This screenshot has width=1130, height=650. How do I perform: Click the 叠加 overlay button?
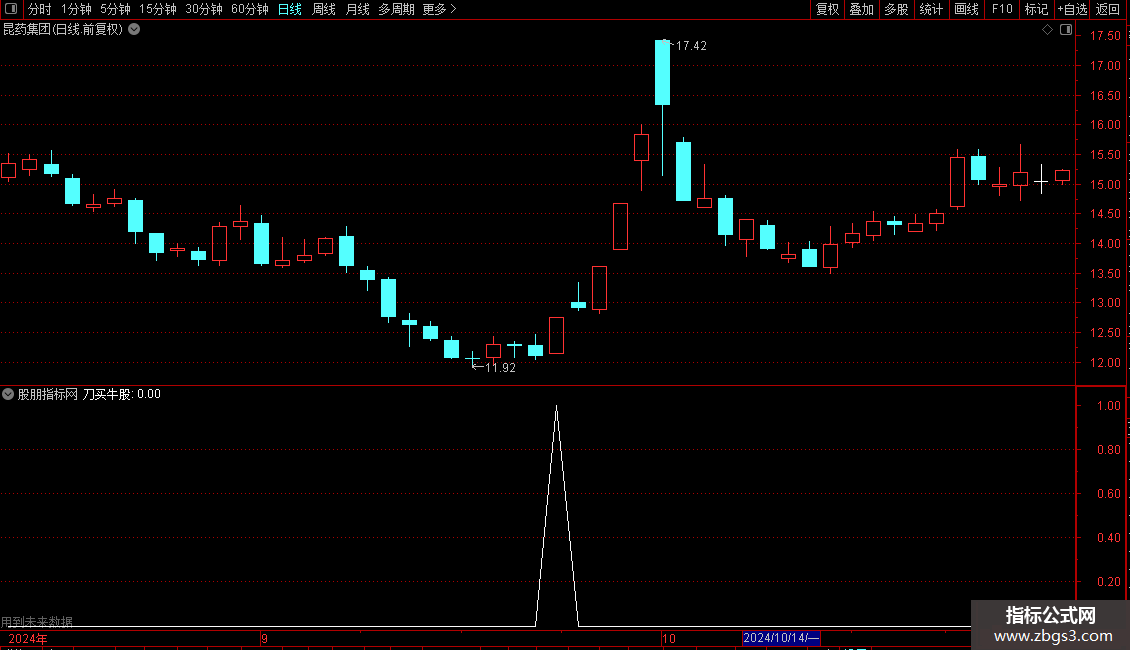pos(861,9)
